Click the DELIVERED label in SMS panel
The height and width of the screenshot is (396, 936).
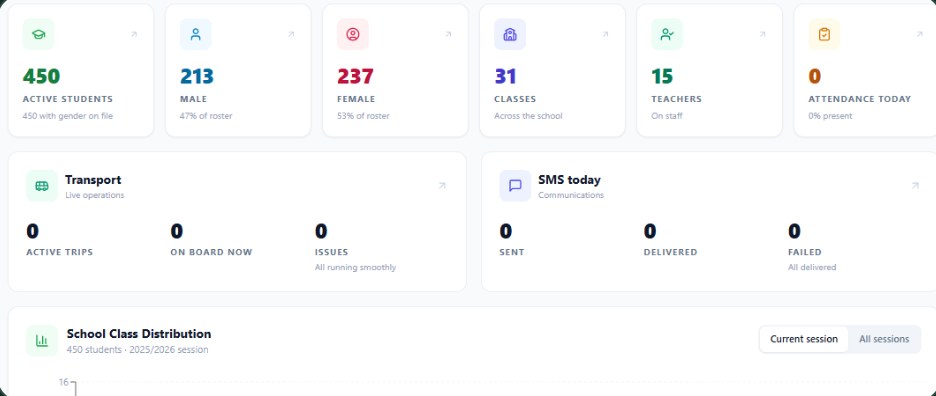(x=670, y=252)
